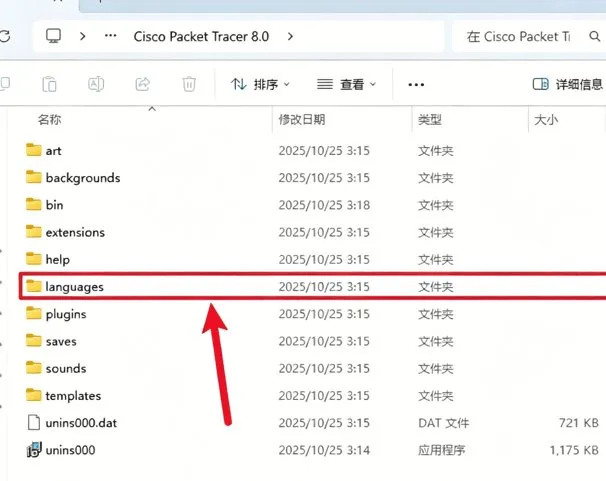
Task: Select the saves folder icon
Action: (34, 340)
